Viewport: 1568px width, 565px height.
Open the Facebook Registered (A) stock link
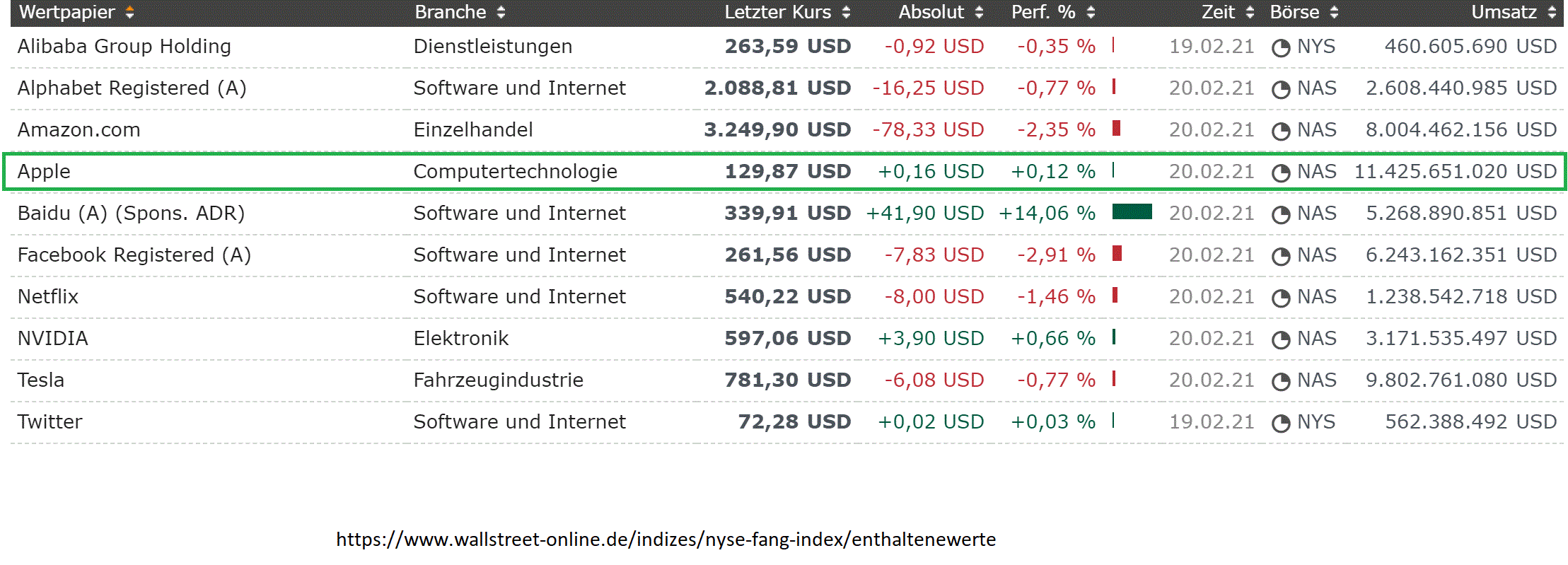[134, 255]
